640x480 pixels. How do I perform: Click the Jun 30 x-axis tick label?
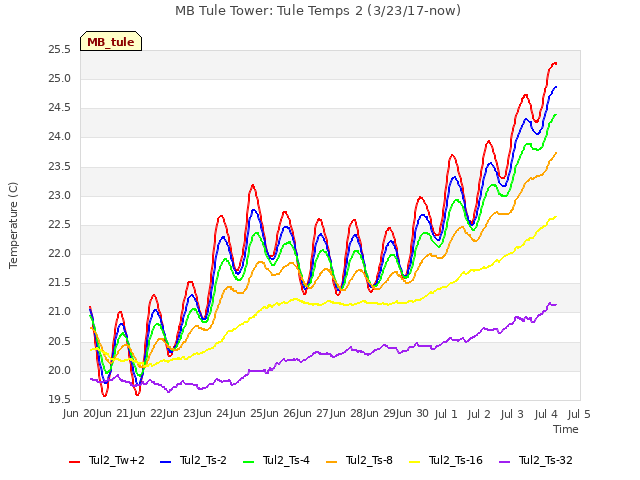click(x=412, y=414)
